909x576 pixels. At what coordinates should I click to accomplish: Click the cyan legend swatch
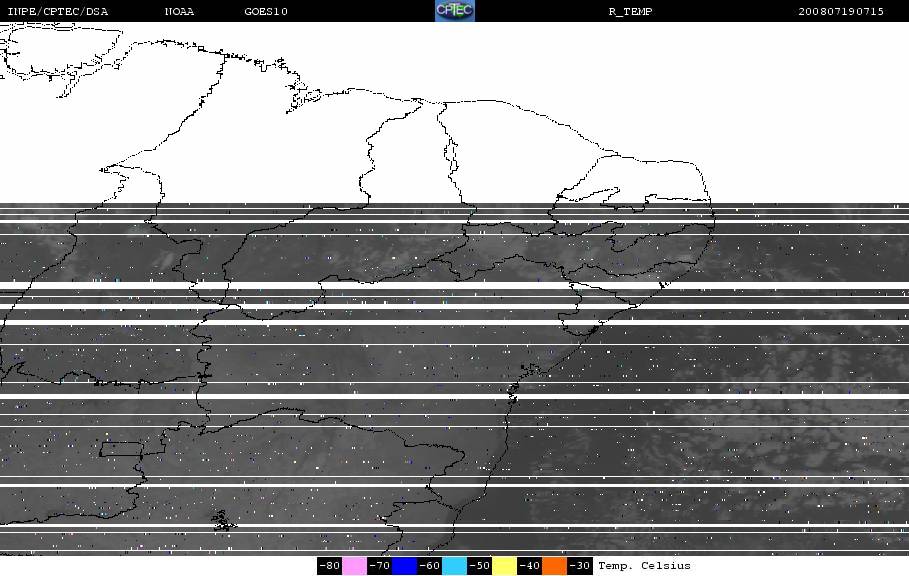tap(454, 566)
